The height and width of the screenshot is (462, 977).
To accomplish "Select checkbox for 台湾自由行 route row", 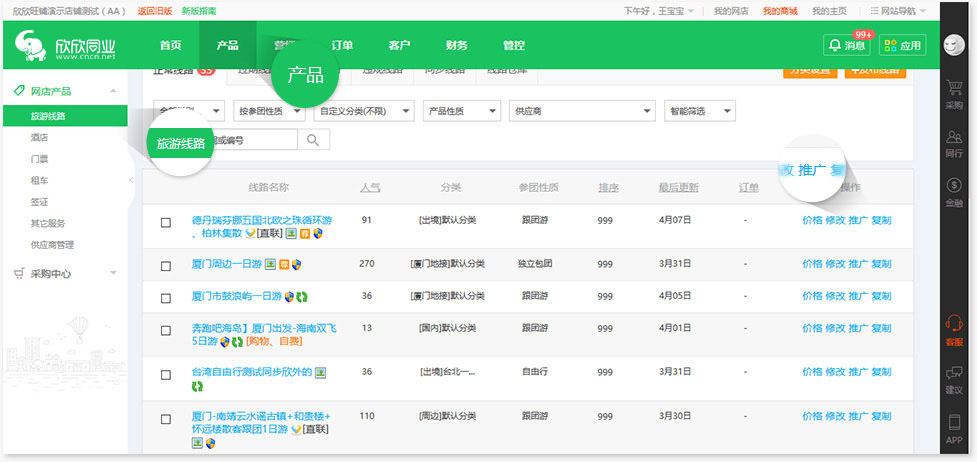I will pos(166,373).
